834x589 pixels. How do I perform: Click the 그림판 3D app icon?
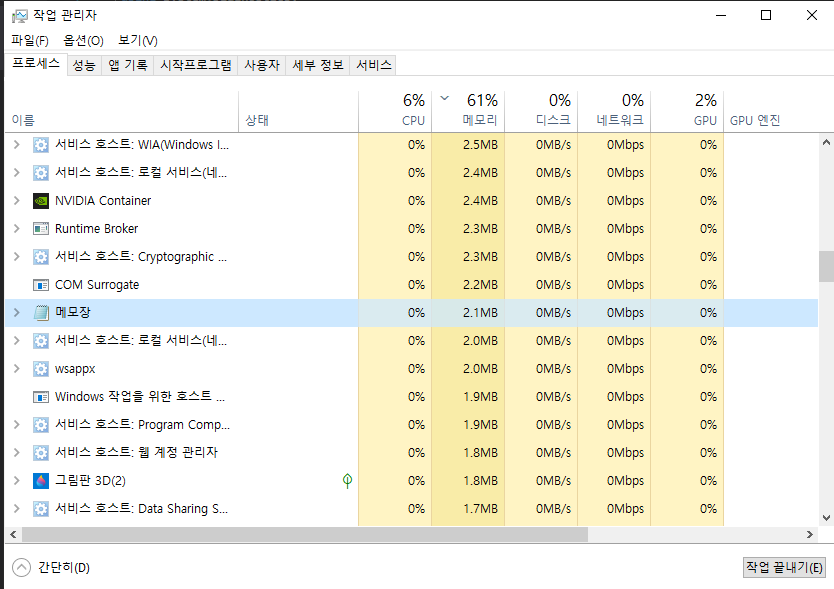(x=41, y=481)
